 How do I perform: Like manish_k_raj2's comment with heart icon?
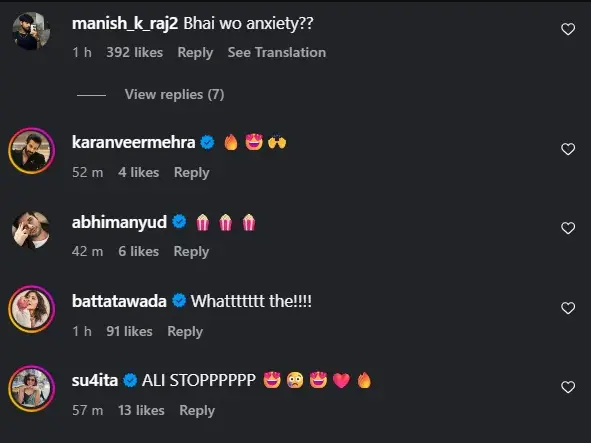(568, 29)
